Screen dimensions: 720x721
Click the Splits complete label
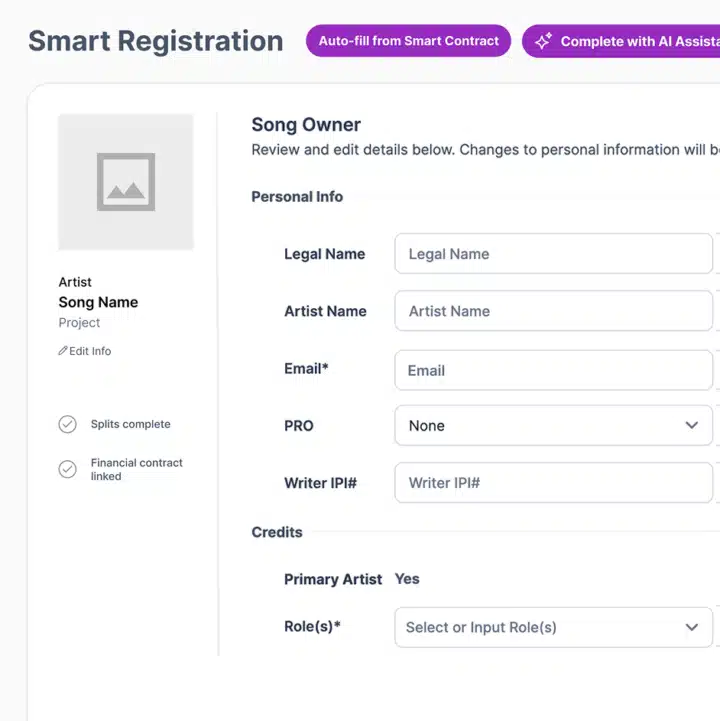coord(131,424)
